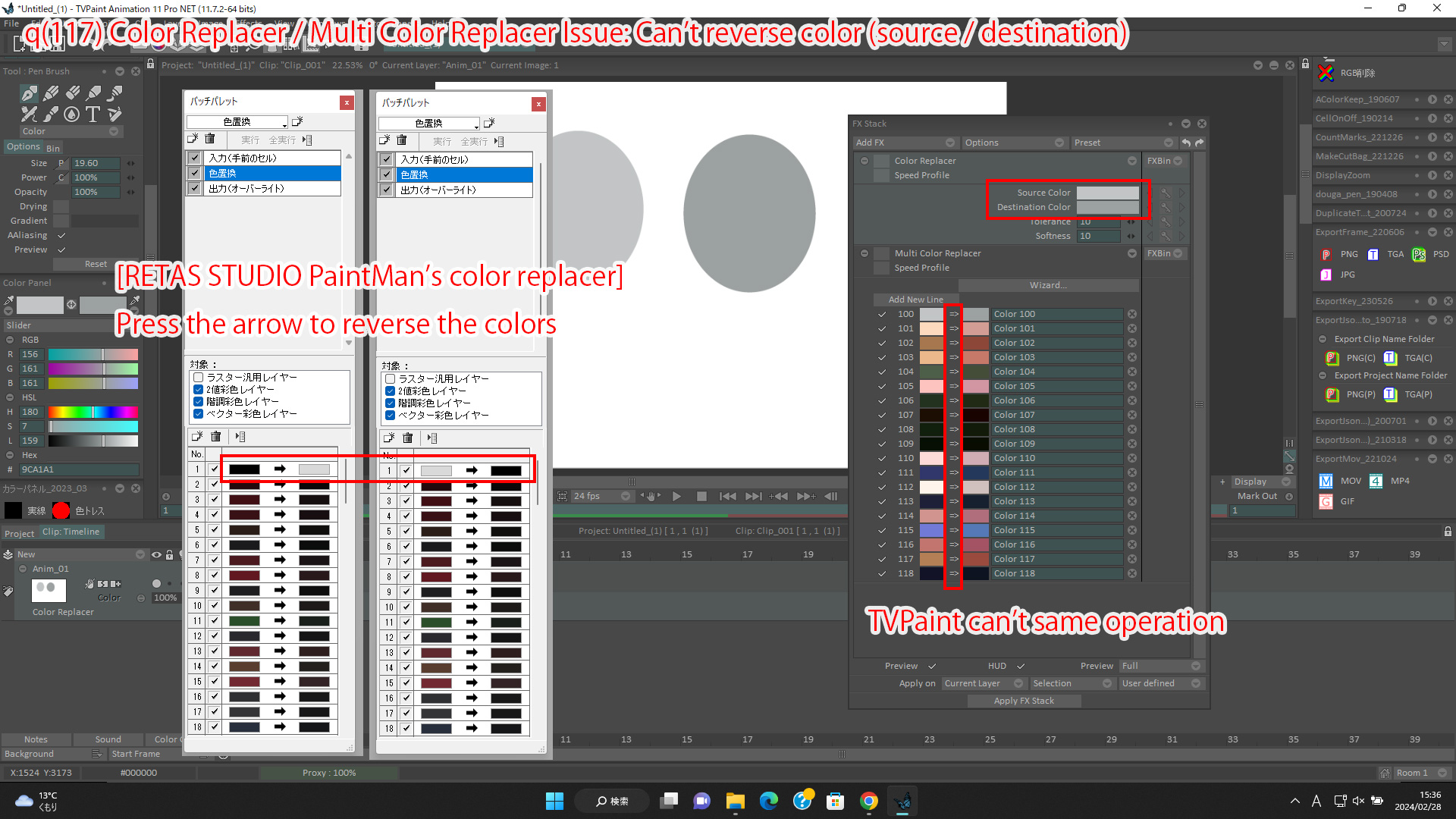Toggle the brush Preview checkbox

61,249
